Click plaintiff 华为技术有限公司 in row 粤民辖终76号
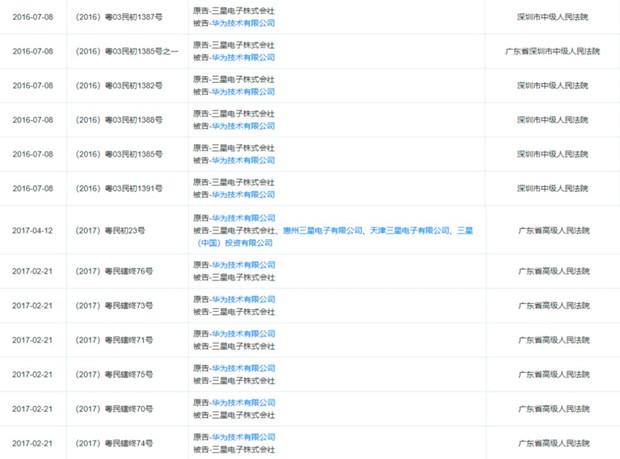The height and width of the screenshot is (459, 620). (x=243, y=265)
